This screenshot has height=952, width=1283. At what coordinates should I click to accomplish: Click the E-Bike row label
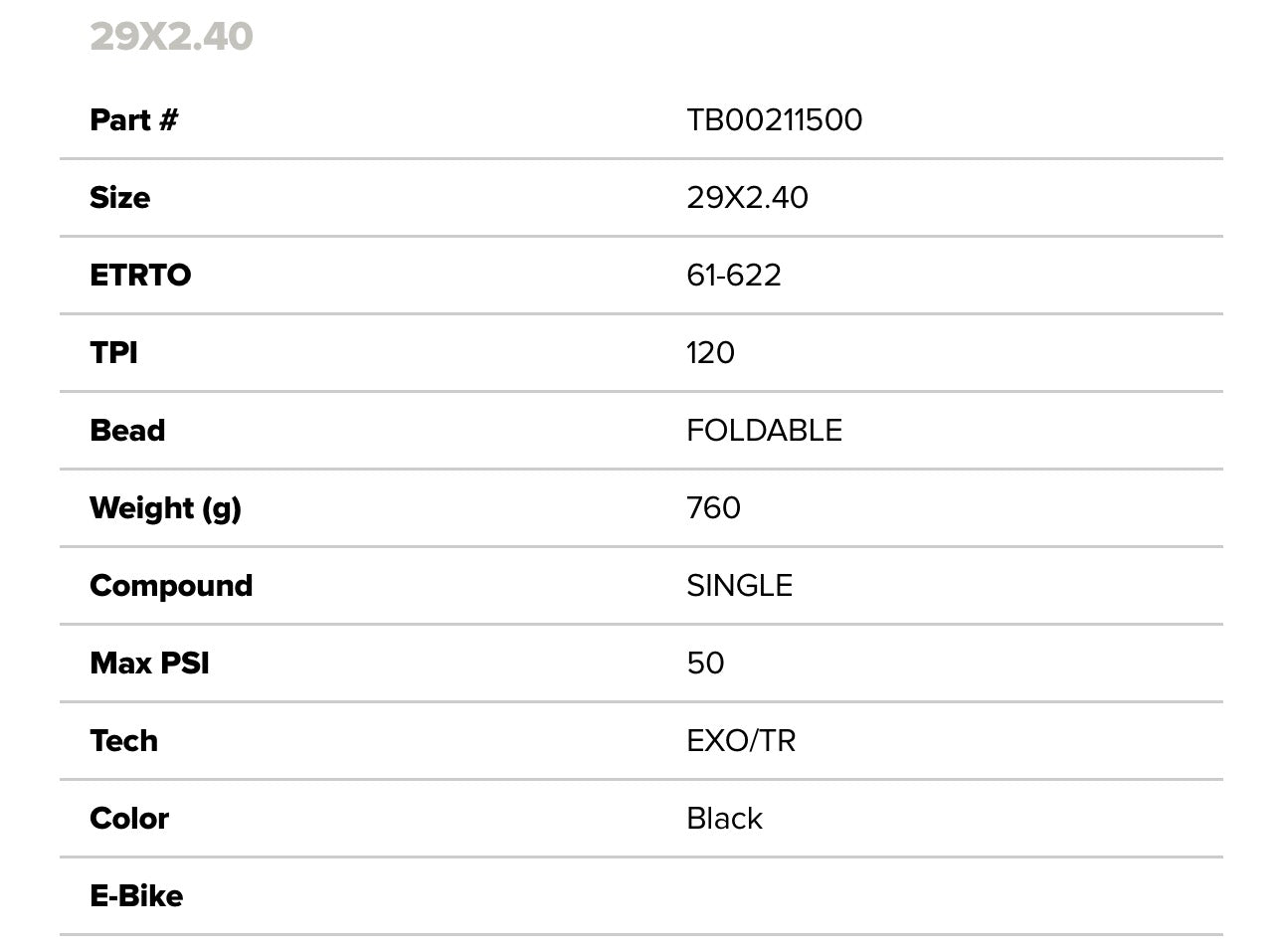[x=136, y=896]
